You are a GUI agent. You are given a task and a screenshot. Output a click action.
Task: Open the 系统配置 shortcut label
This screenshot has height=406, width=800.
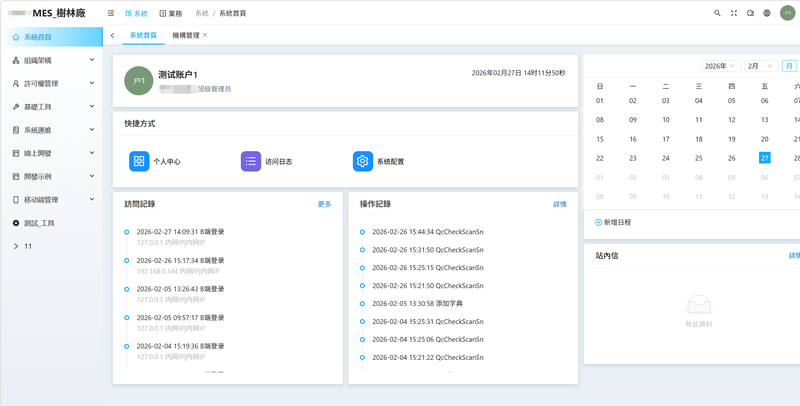(390, 162)
